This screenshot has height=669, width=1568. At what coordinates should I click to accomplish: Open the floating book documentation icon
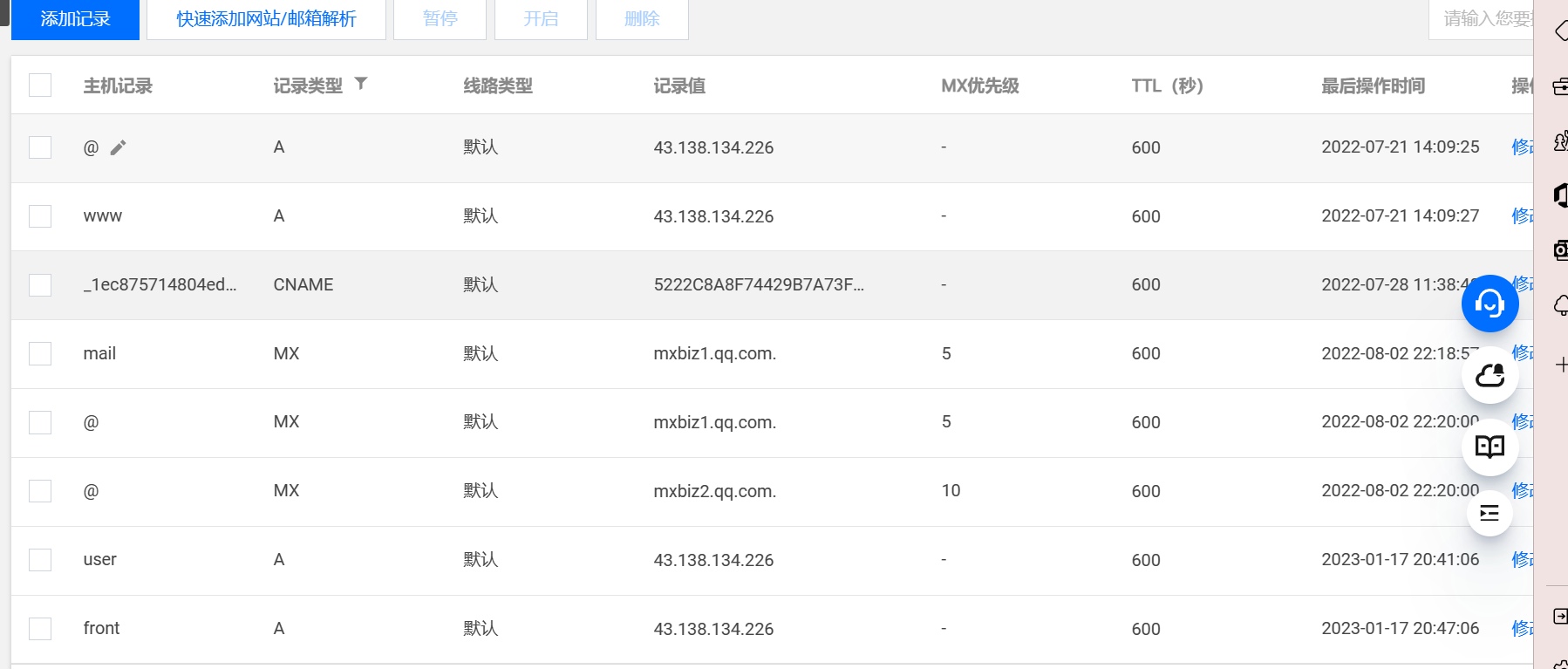(1490, 447)
